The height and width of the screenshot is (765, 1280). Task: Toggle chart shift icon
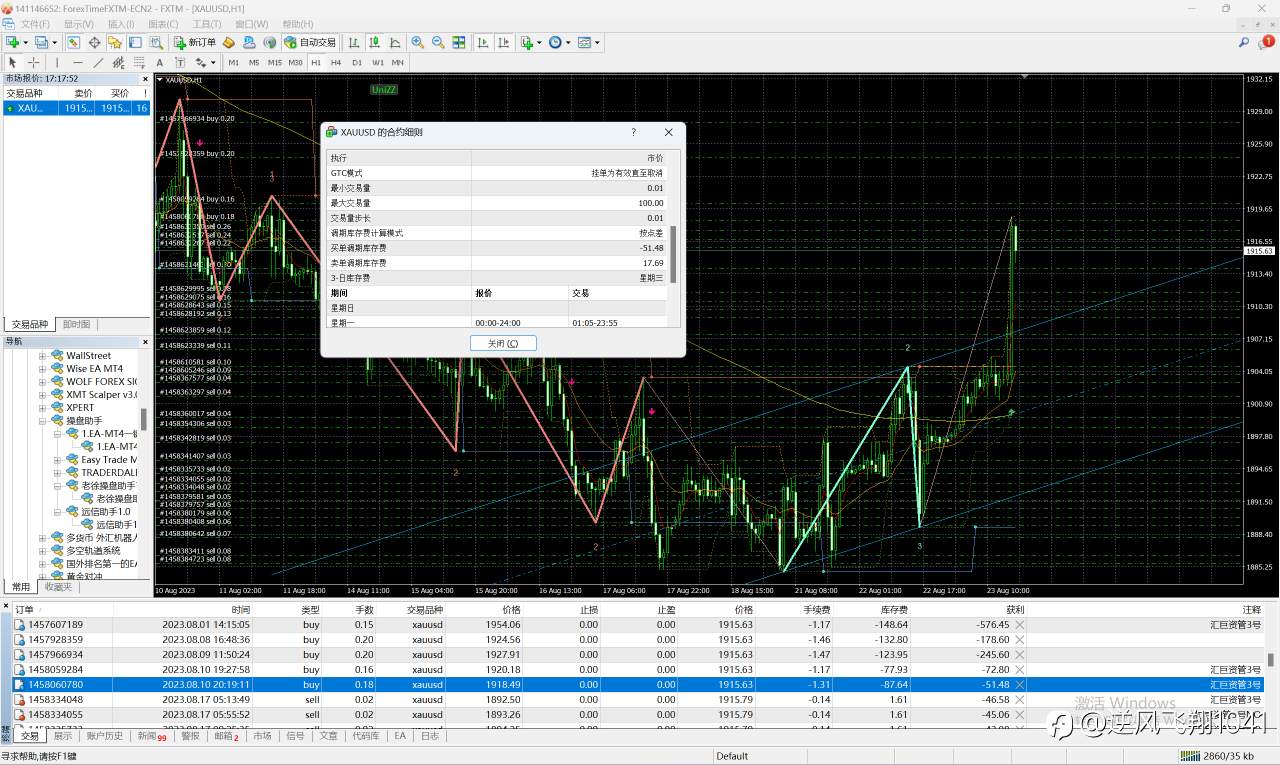click(x=504, y=42)
